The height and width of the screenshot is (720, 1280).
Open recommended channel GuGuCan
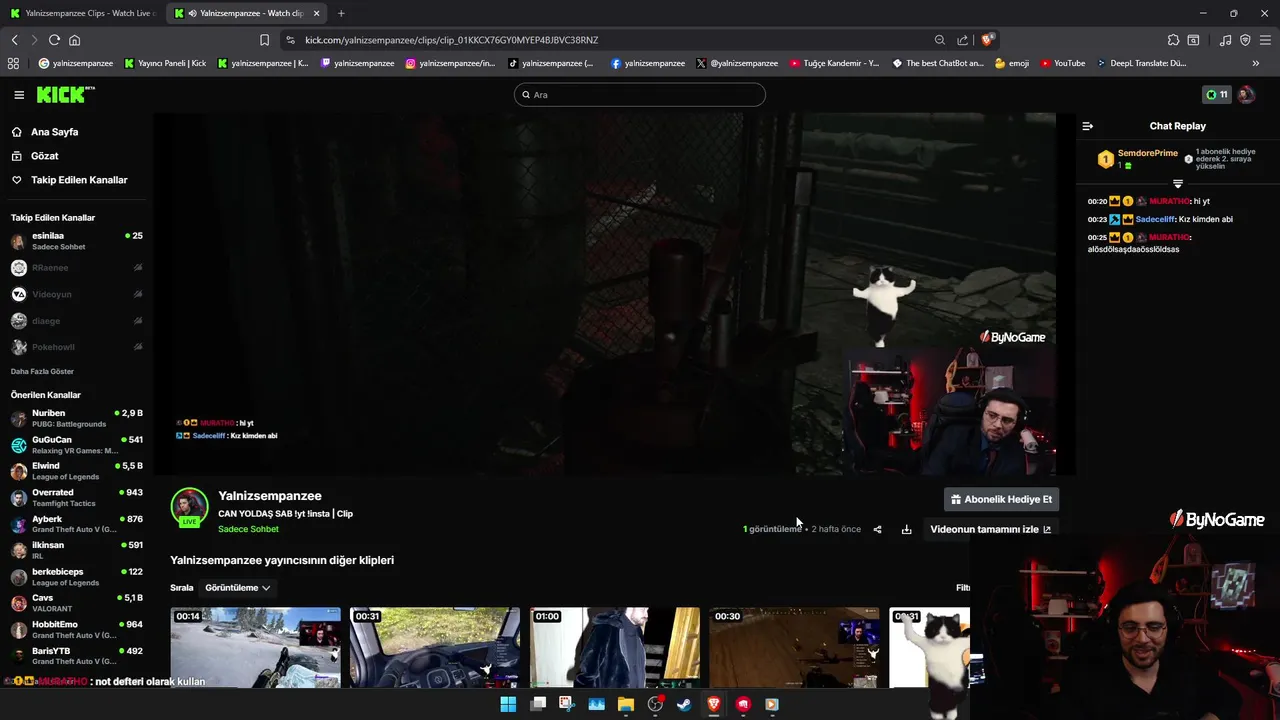[x=76, y=445]
